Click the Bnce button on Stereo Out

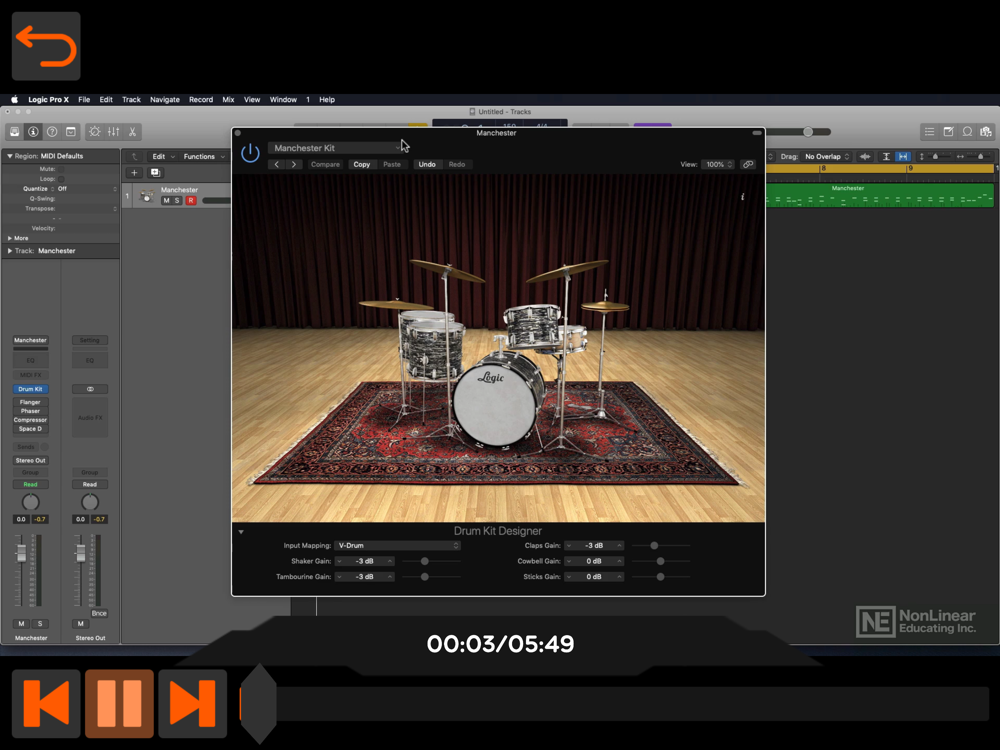pyautogui.click(x=99, y=614)
